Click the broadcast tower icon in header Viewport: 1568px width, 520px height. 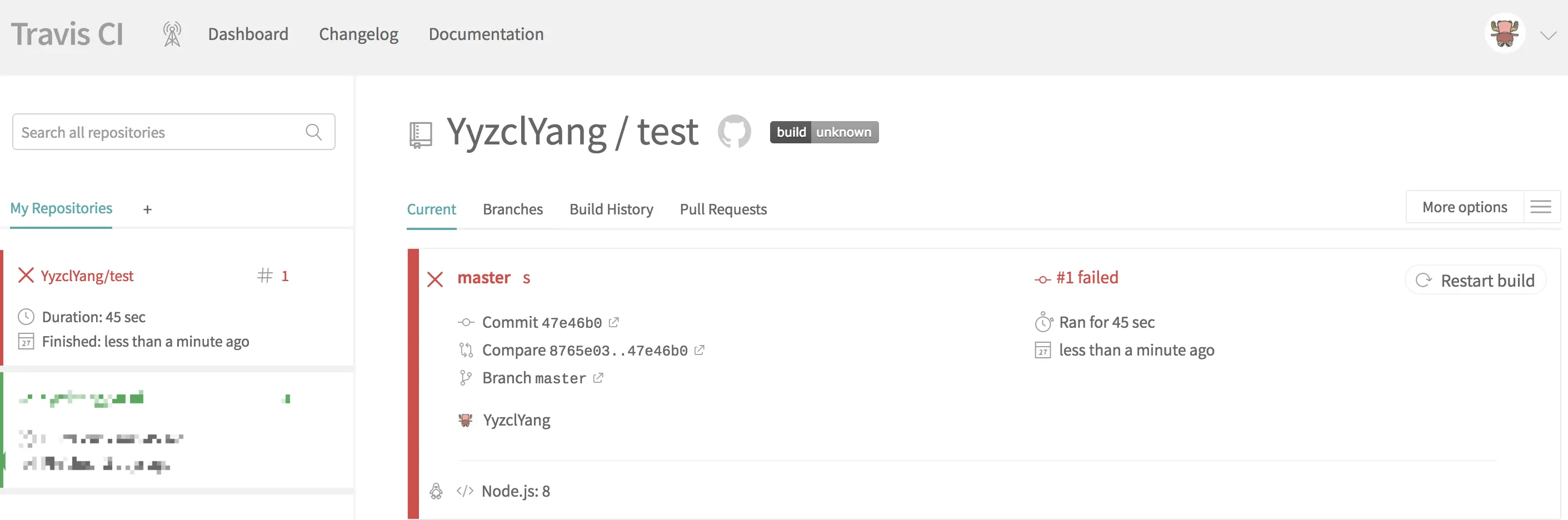(172, 34)
